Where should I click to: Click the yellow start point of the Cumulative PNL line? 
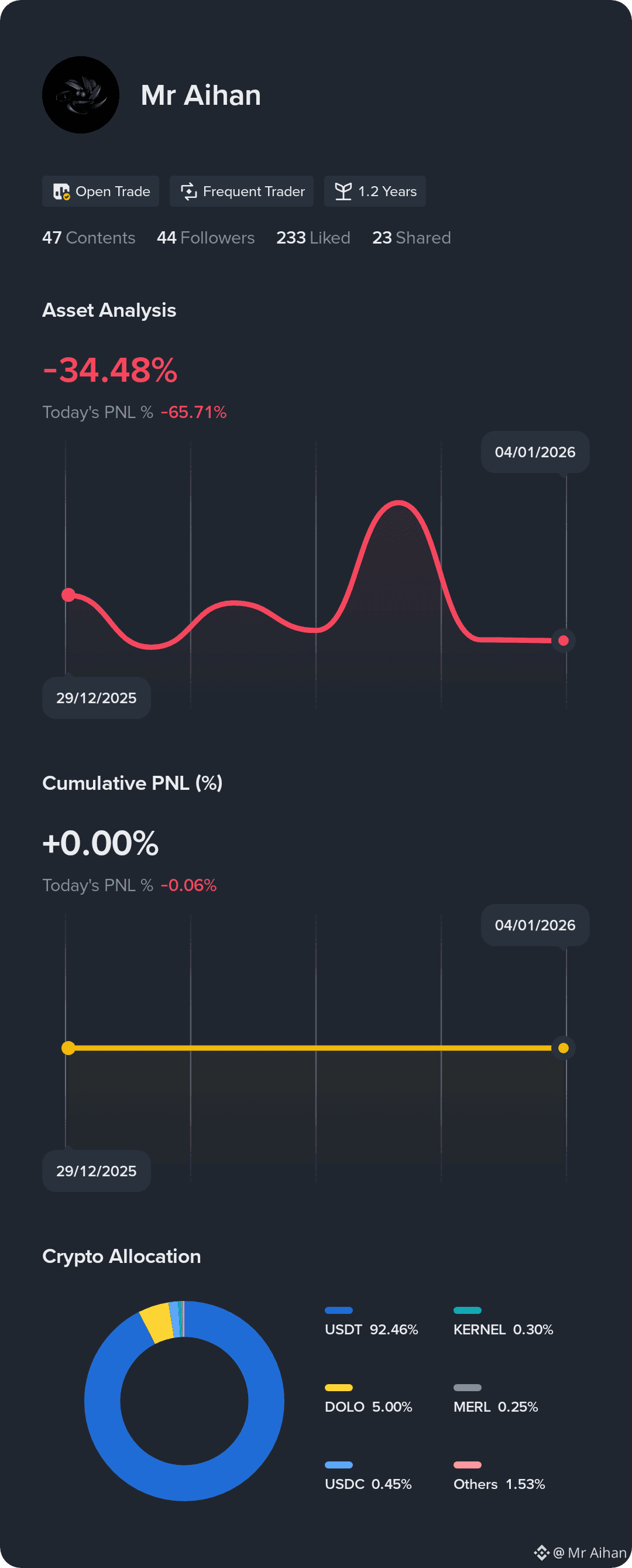tap(68, 1048)
